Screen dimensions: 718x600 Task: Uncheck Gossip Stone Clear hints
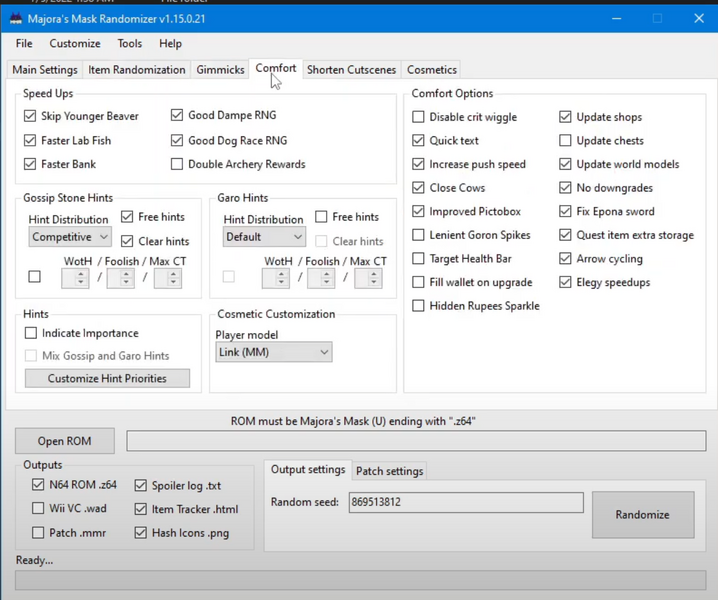[127, 241]
